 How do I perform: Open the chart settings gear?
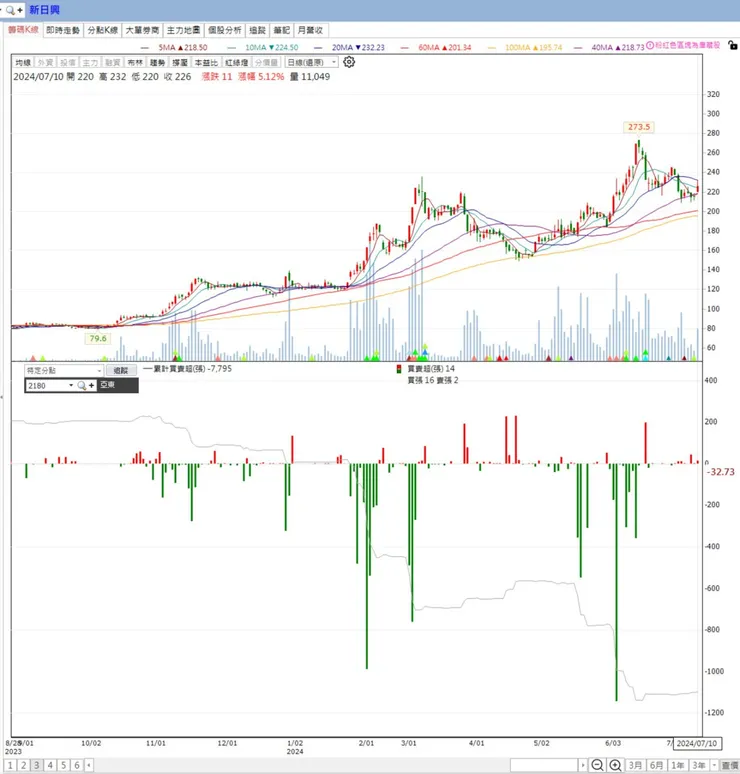[x=349, y=62]
